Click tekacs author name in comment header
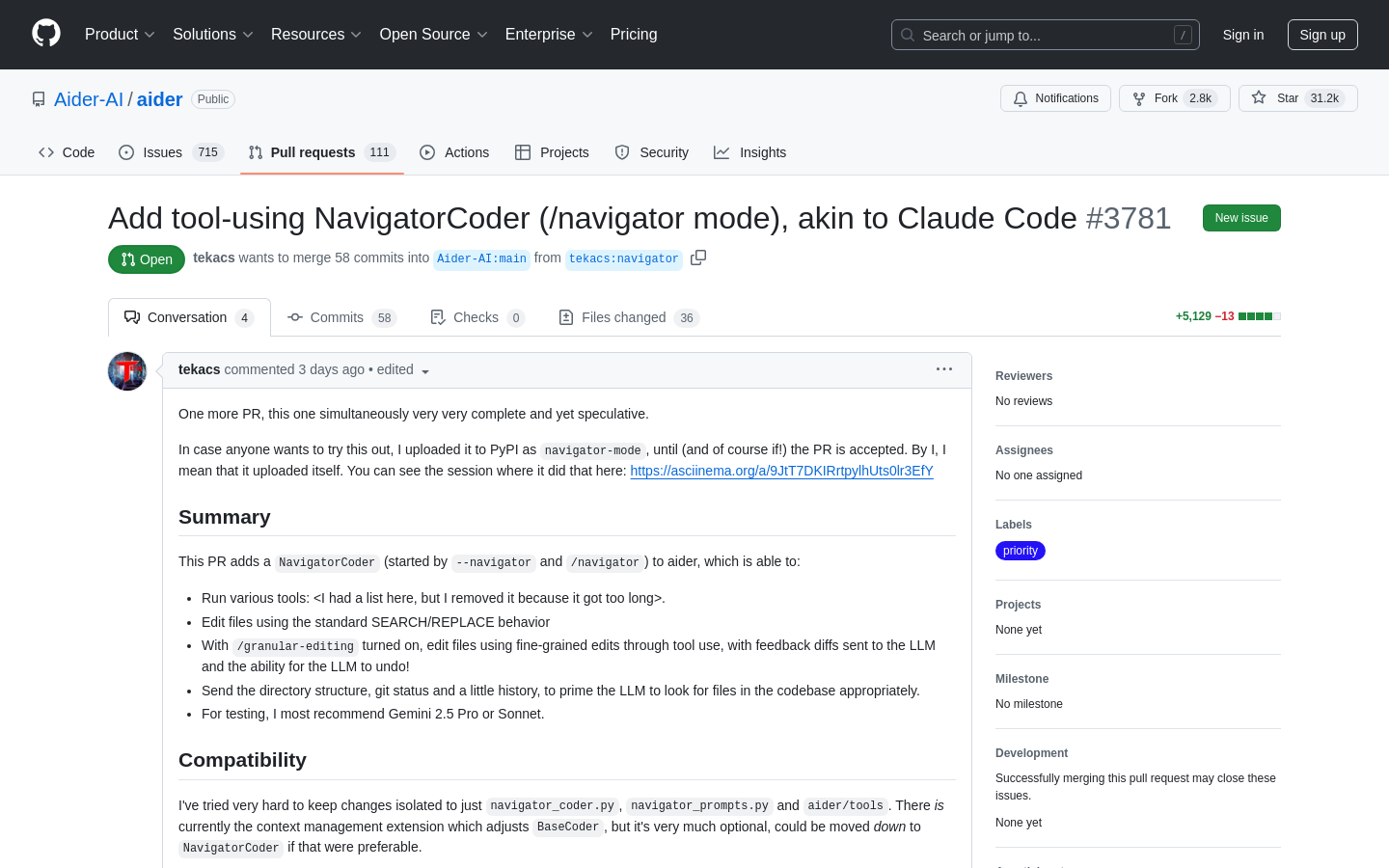Viewport: 1389px width, 868px height. [x=200, y=369]
